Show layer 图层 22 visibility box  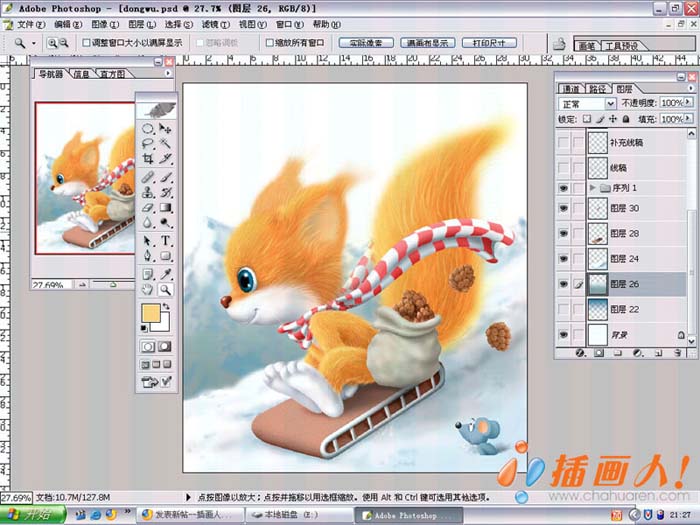click(x=563, y=309)
